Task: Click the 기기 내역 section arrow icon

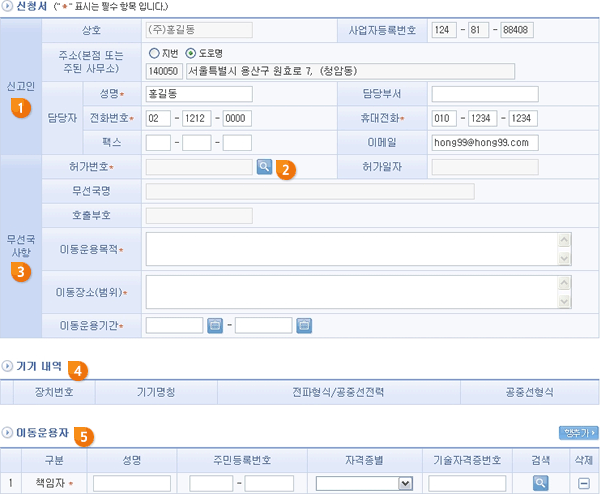Action: coord(8,366)
